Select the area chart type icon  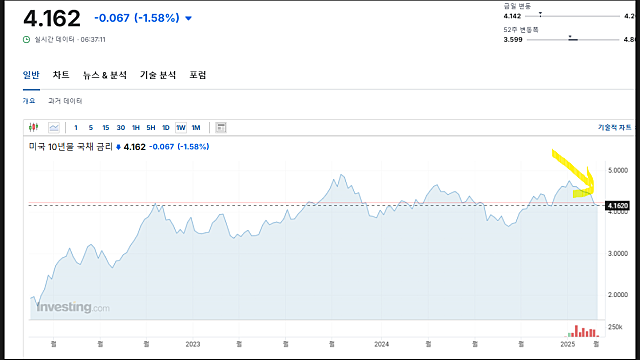coord(54,128)
